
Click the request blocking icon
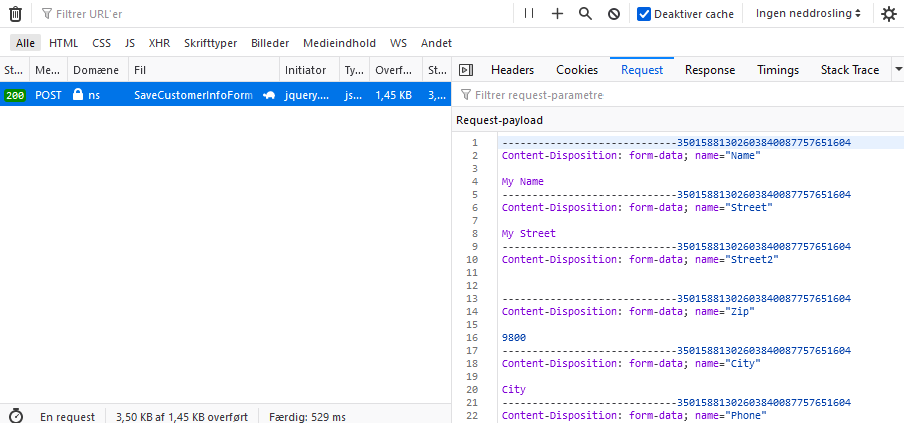(x=613, y=14)
